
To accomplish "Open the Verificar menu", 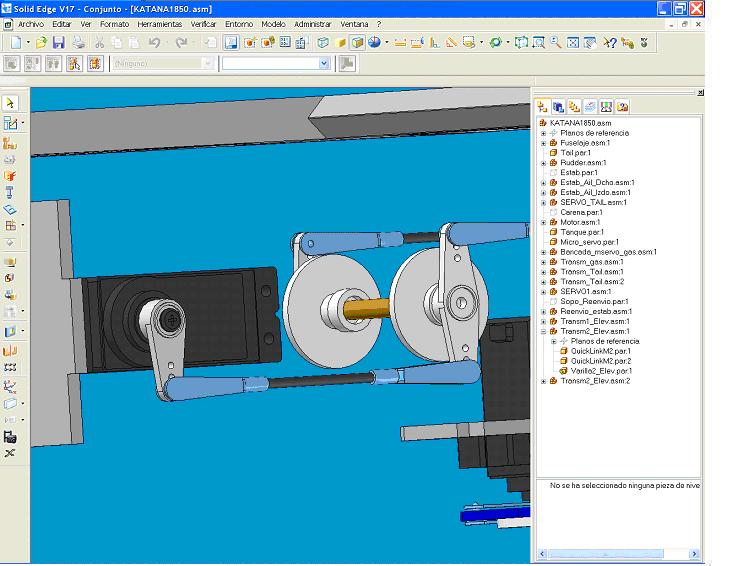I will [x=203, y=23].
